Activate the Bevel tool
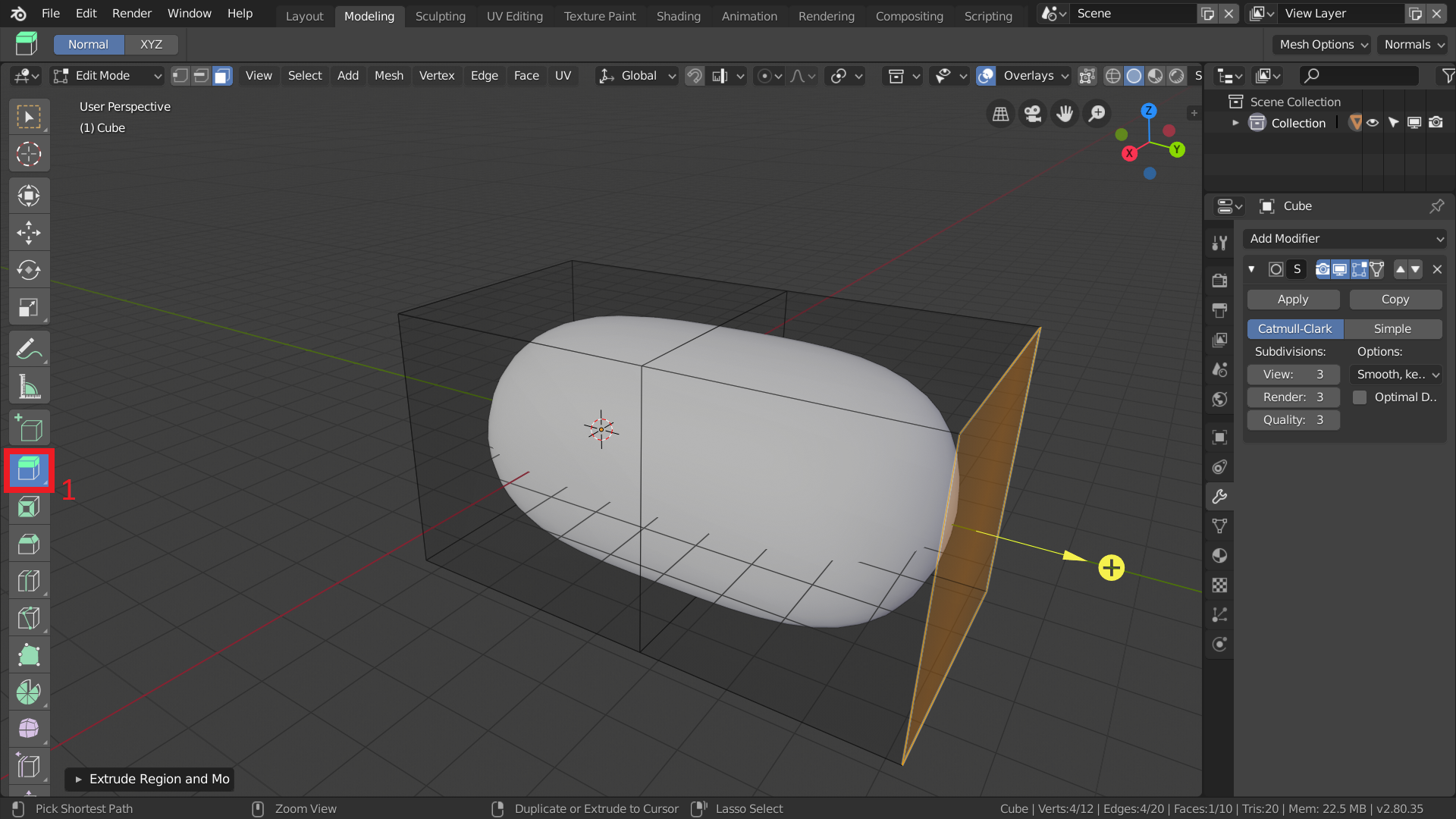1456x819 pixels. coord(29,544)
